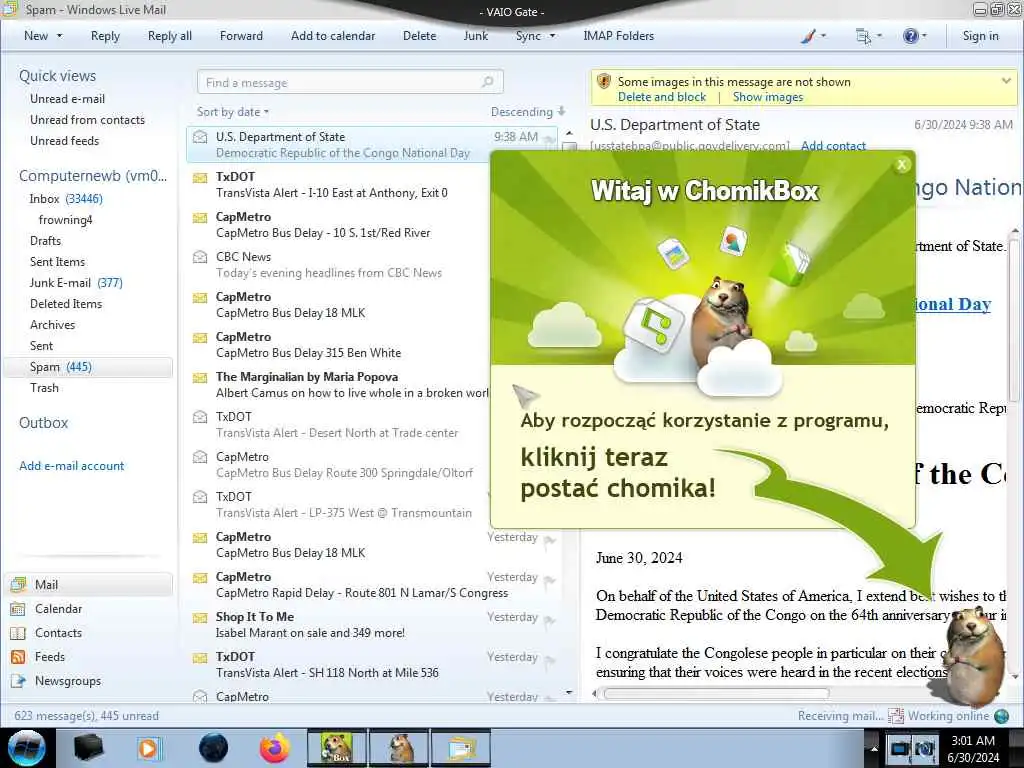The image size is (1024, 768).
Task: Open IMAP Folders
Action: 618,36
